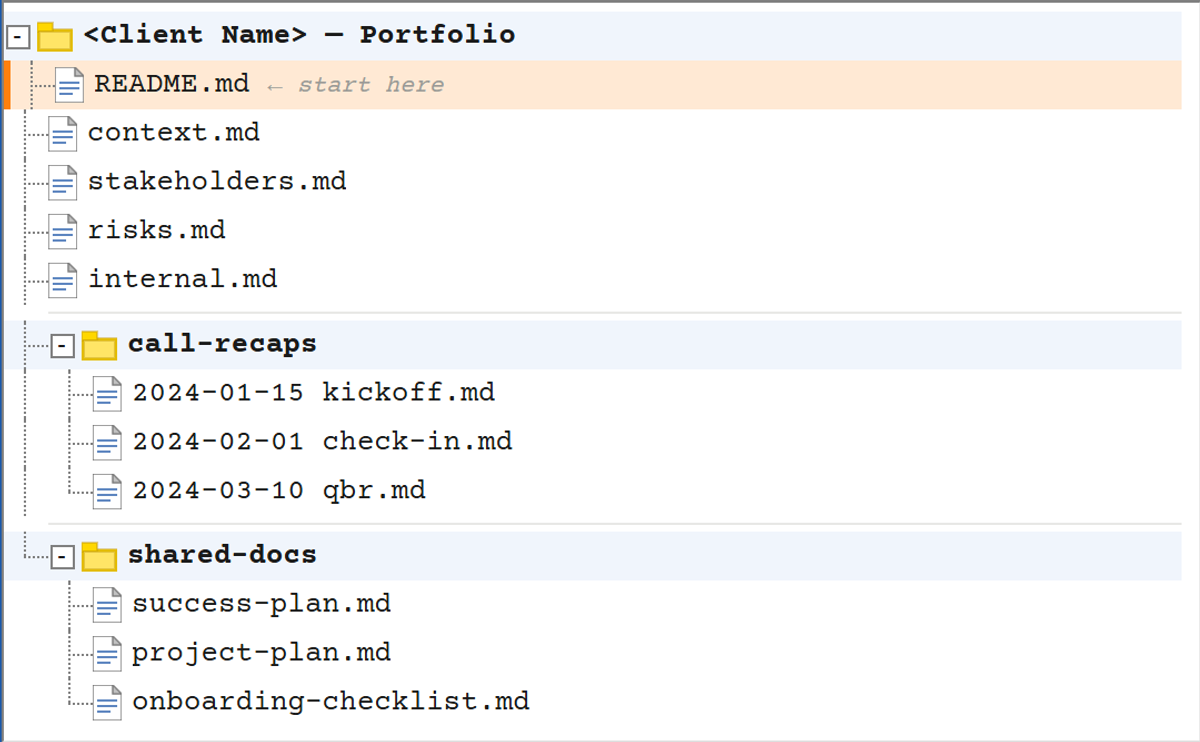Click the call-recaps folder icon
Image resolution: width=1200 pixels, height=742 pixels.
pyautogui.click(x=99, y=345)
